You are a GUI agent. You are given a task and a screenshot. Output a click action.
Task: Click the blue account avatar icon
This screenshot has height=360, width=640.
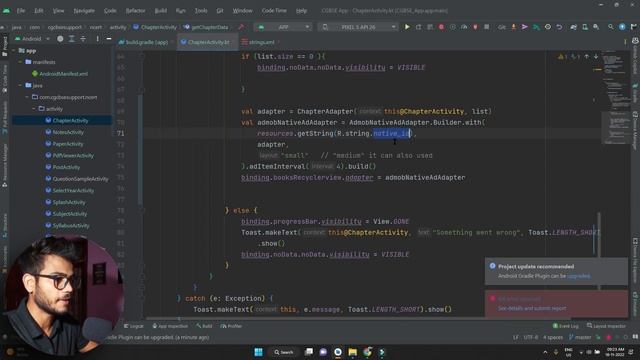click(622, 27)
